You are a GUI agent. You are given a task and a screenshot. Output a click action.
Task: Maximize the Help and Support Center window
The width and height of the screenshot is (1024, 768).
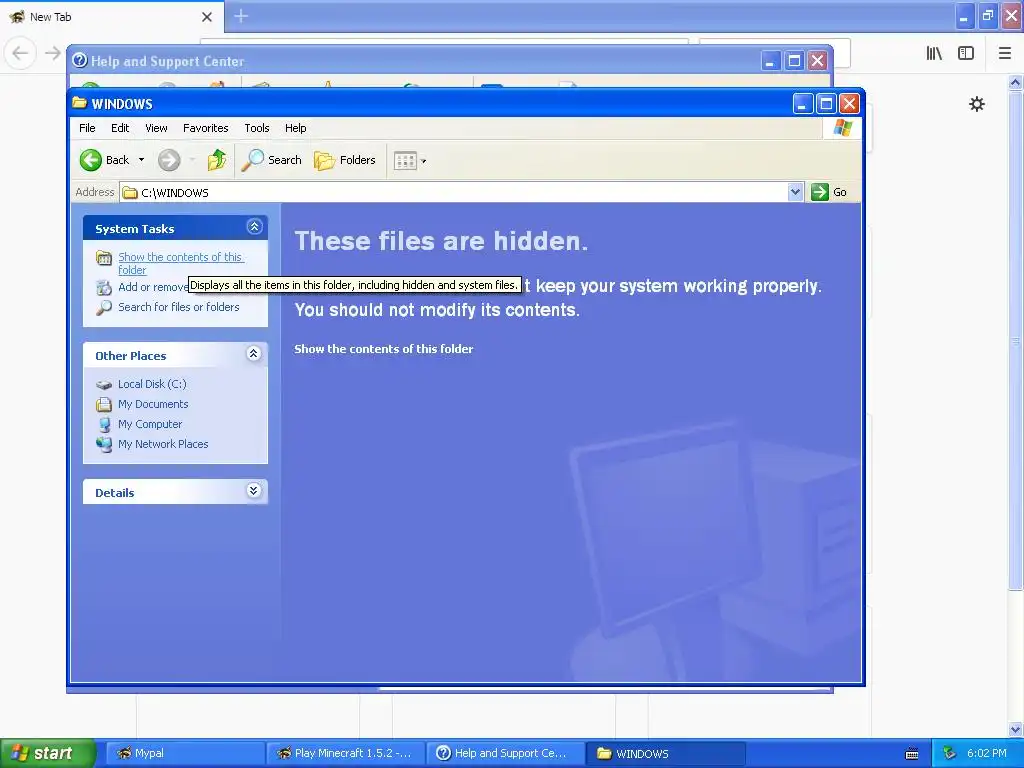point(794,61)
